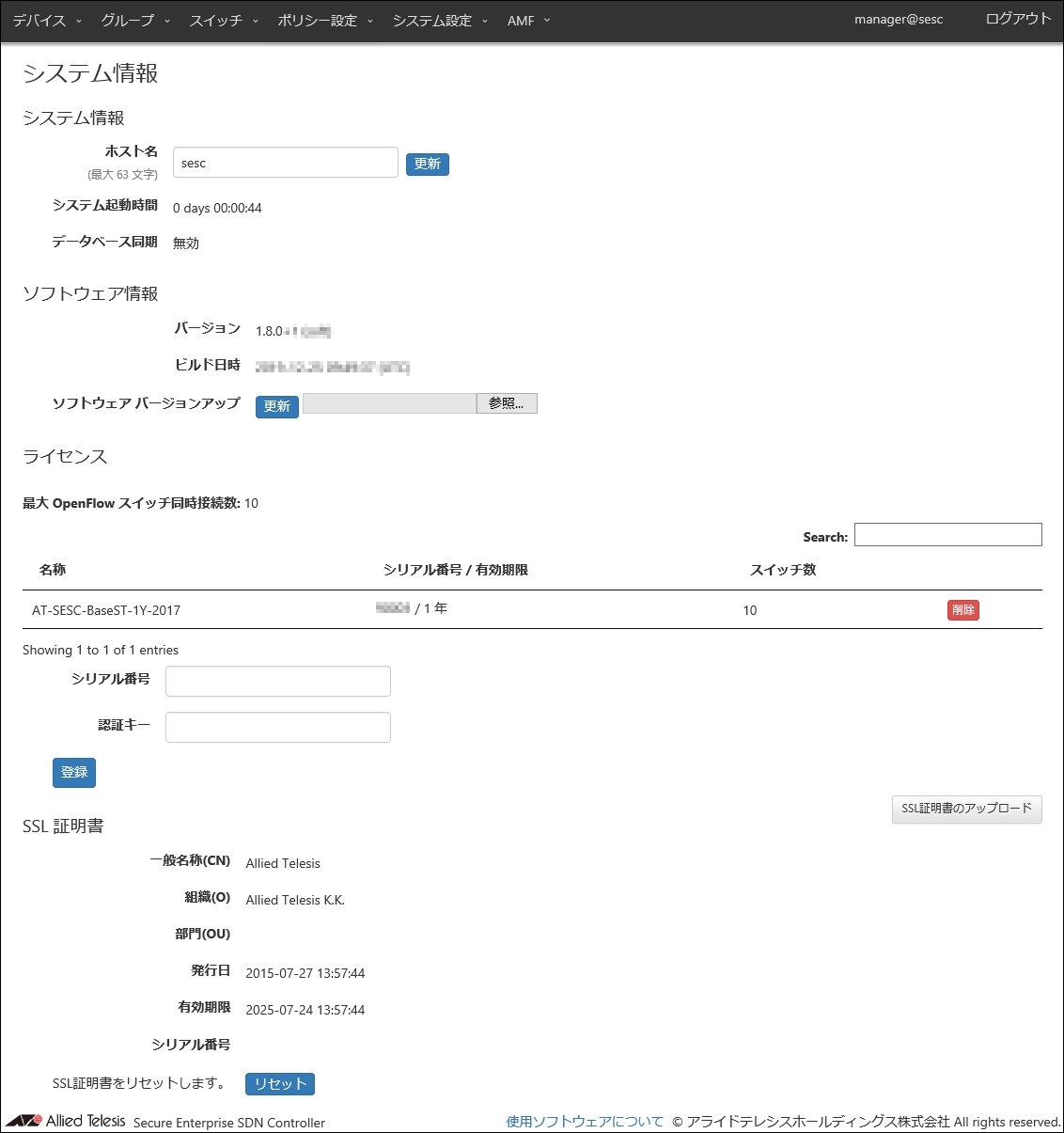Viewport: 1064px width, 1133px height.
Task: Expand the グループ menu
Action: [135, 20]
